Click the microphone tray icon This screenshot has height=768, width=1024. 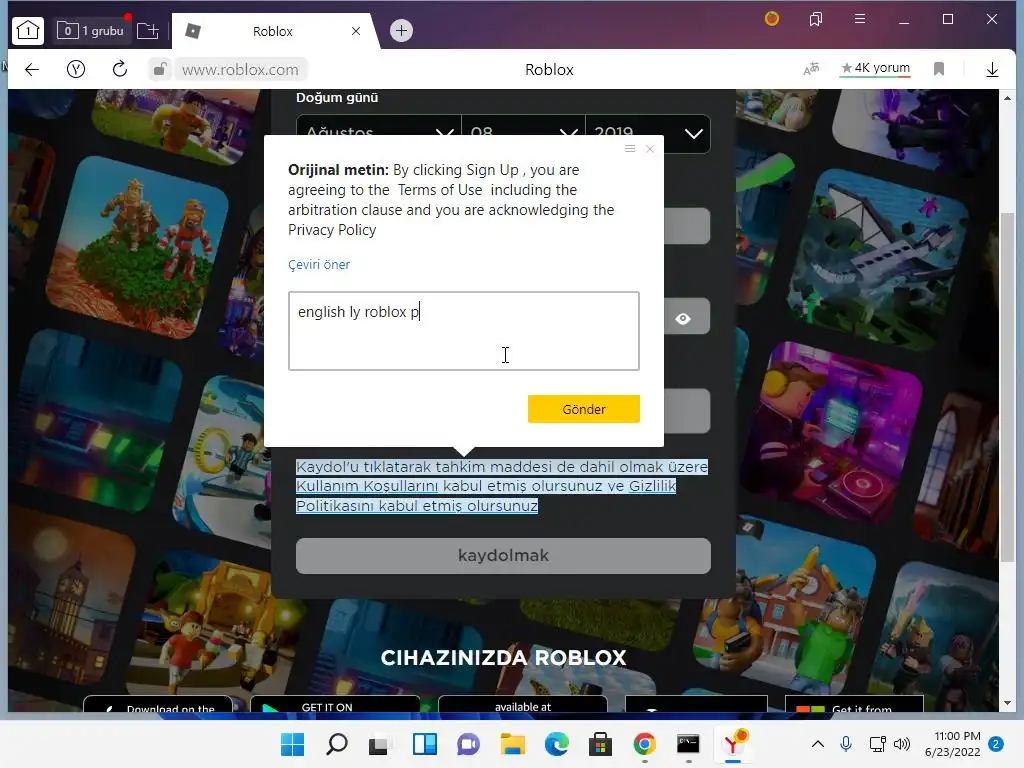[x=846, y=744]
